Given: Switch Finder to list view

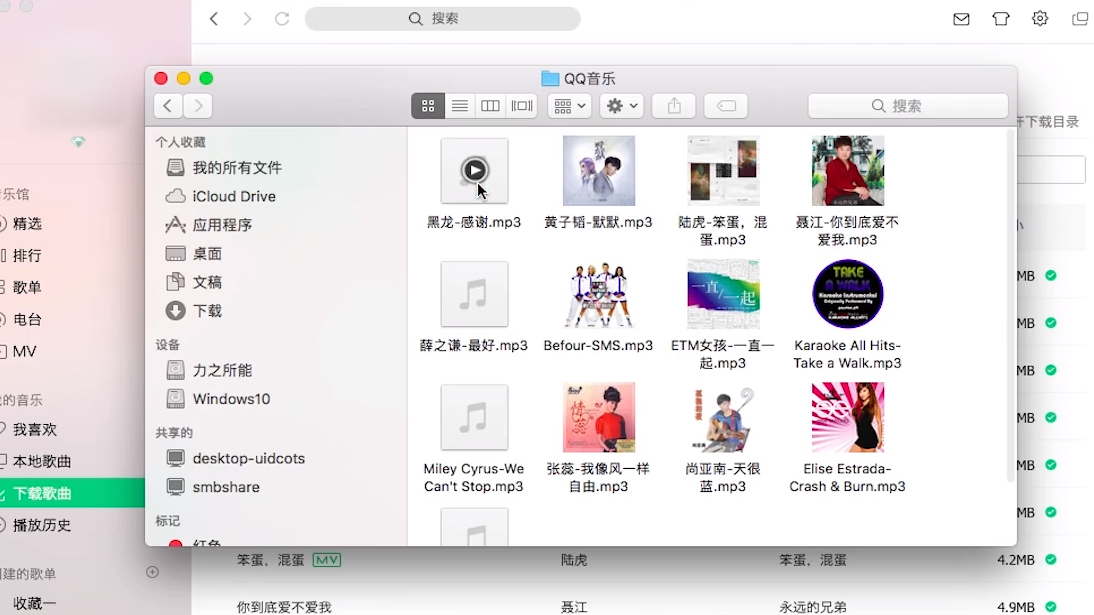Looking at the screenshot, I should point(459,106).
